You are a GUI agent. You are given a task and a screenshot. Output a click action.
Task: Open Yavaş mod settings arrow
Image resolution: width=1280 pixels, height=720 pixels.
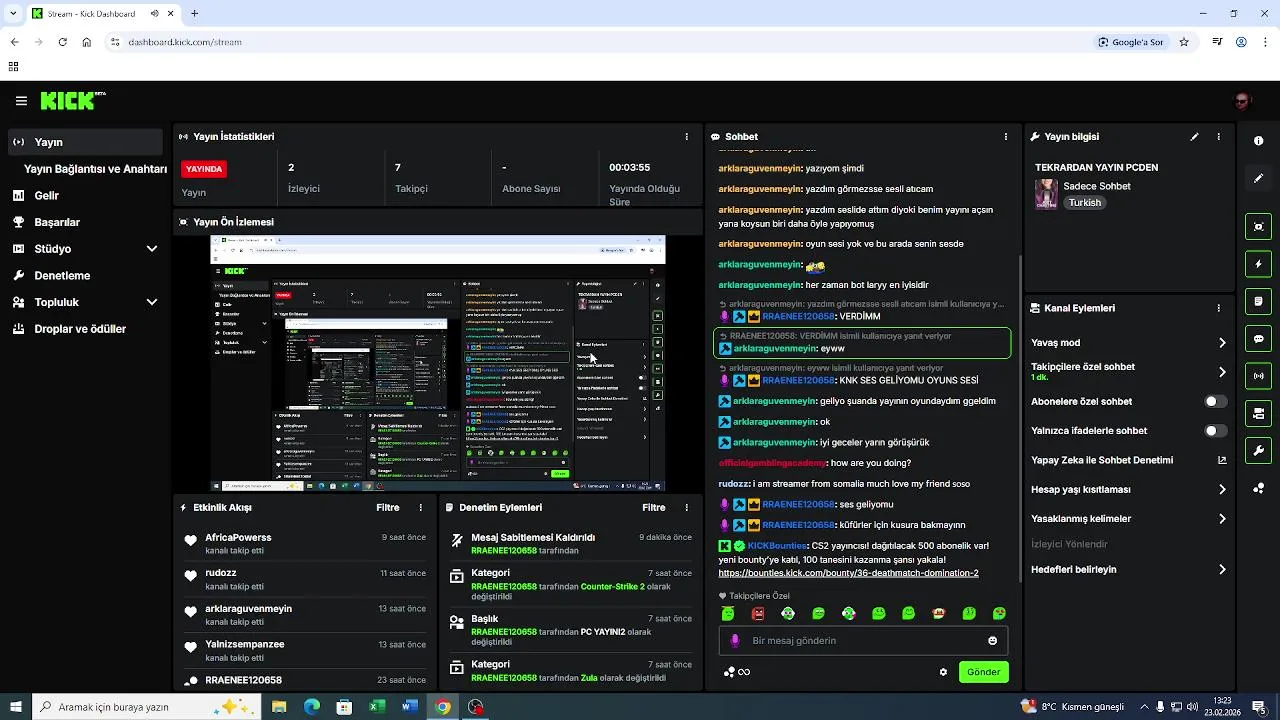coord(1222,343)
